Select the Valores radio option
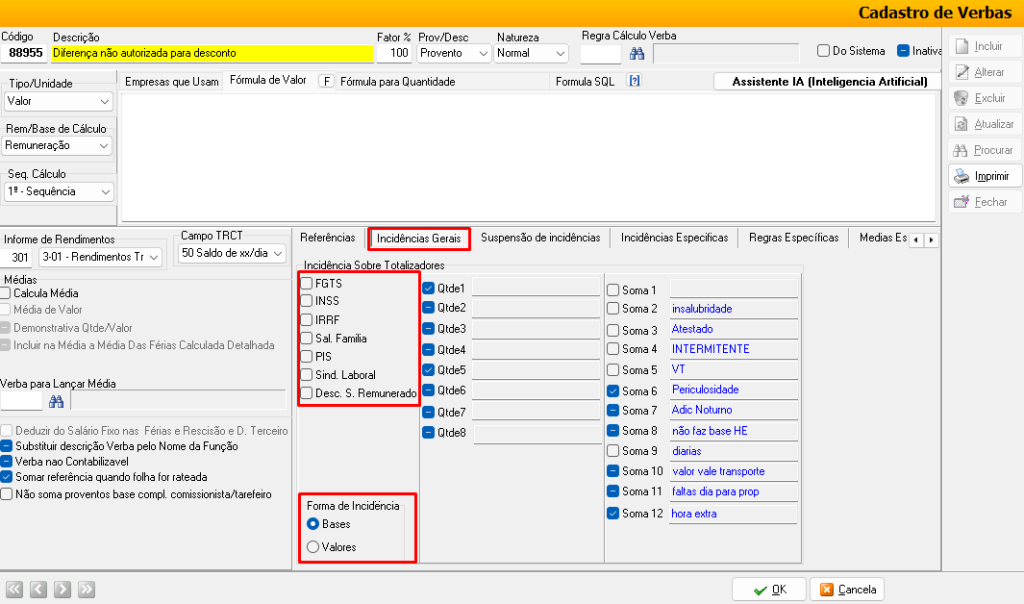 pyautogui.click(x=313, y=547)
